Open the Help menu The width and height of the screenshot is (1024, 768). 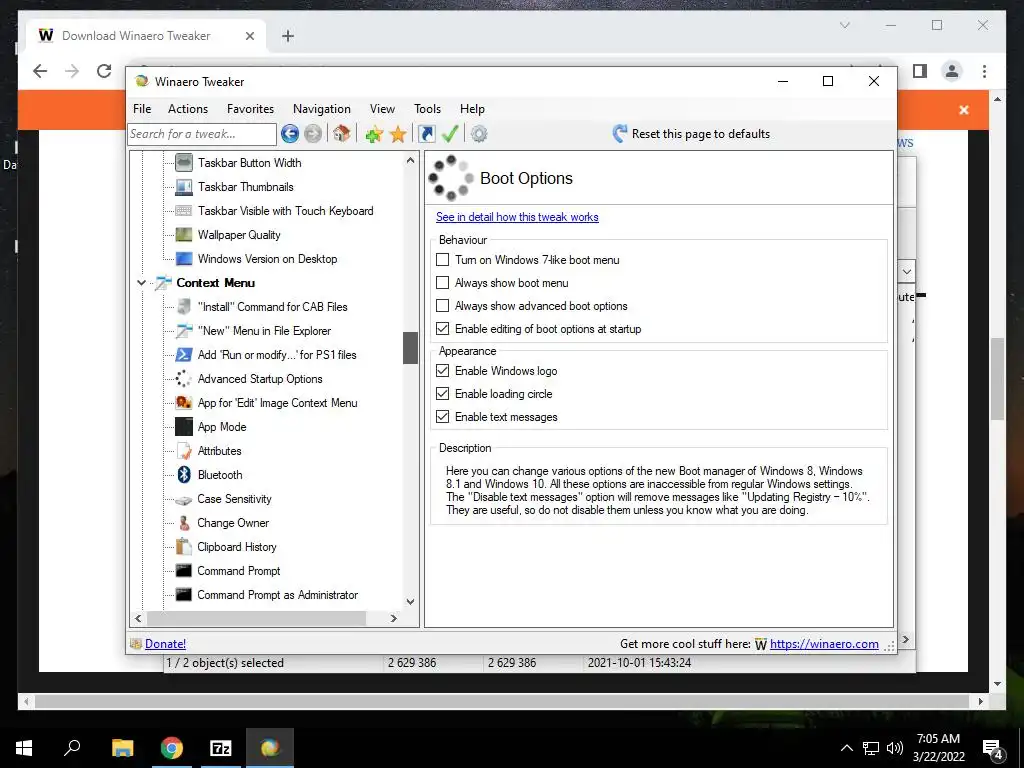tap(472, 109)
